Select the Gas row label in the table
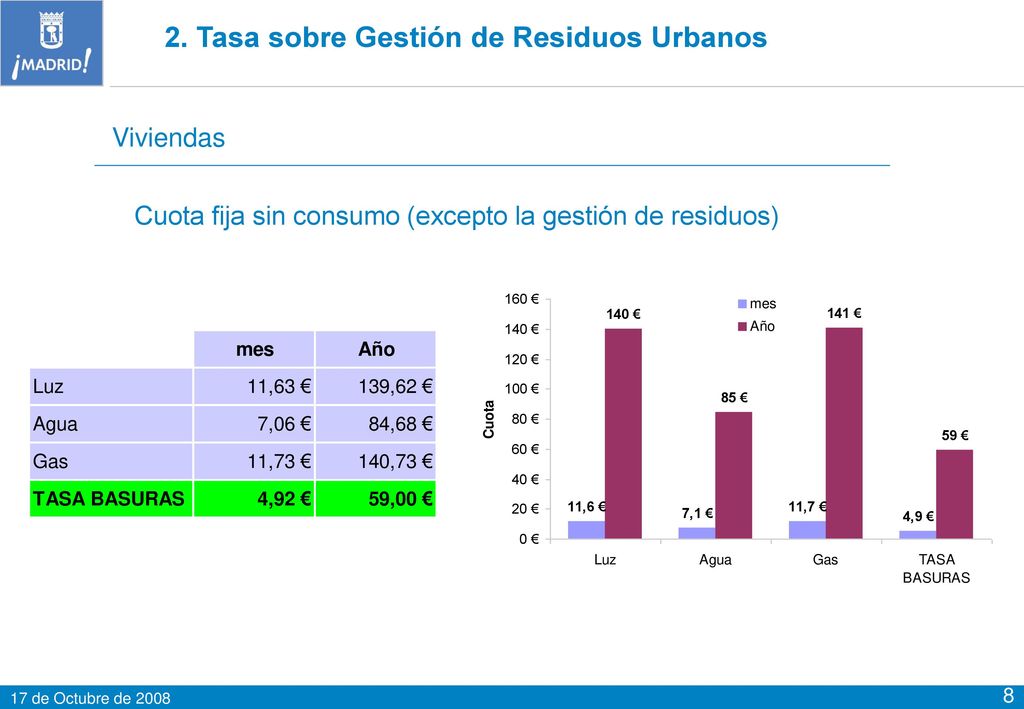 [x=111, y=462]
